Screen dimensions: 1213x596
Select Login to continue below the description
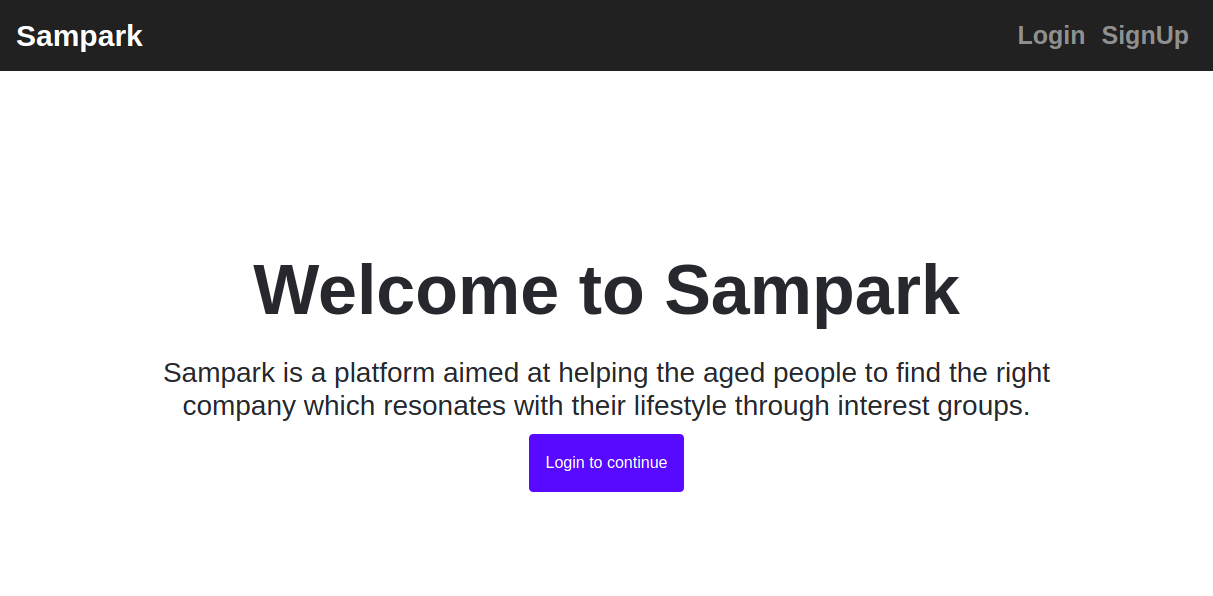pyautogui.click(x=606, y=462)
